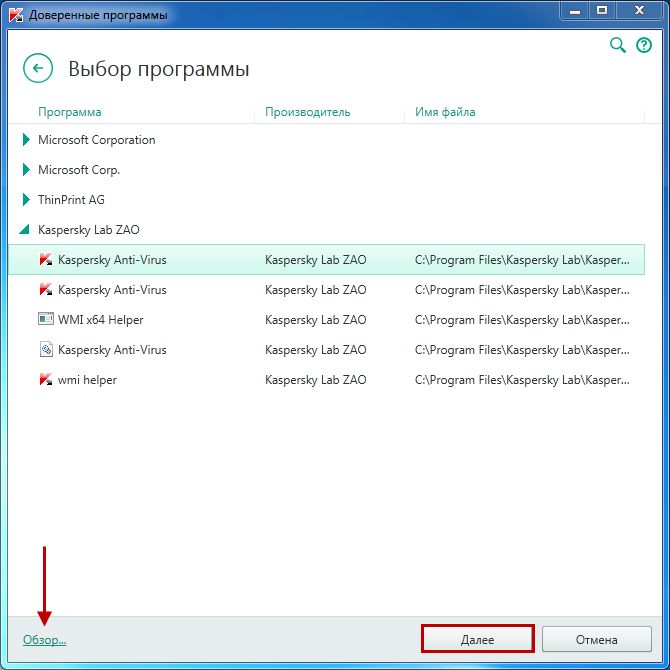Open help question mark icon

[x=644, y=45]
